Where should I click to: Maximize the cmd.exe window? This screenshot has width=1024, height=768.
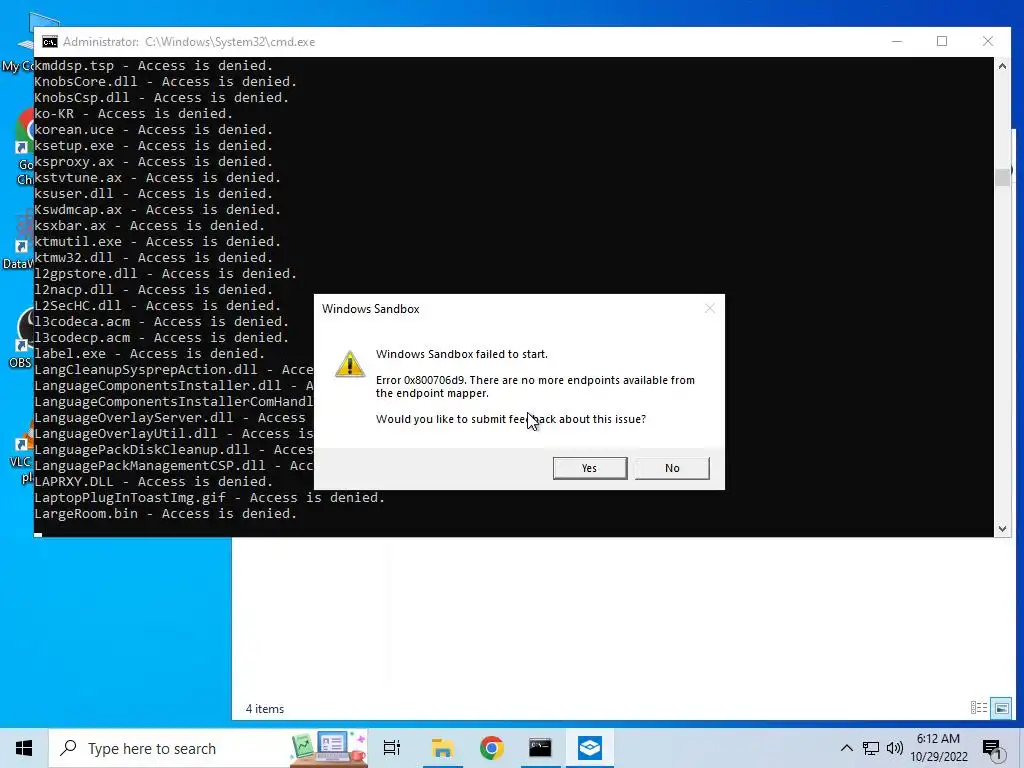tap(942, 41)
